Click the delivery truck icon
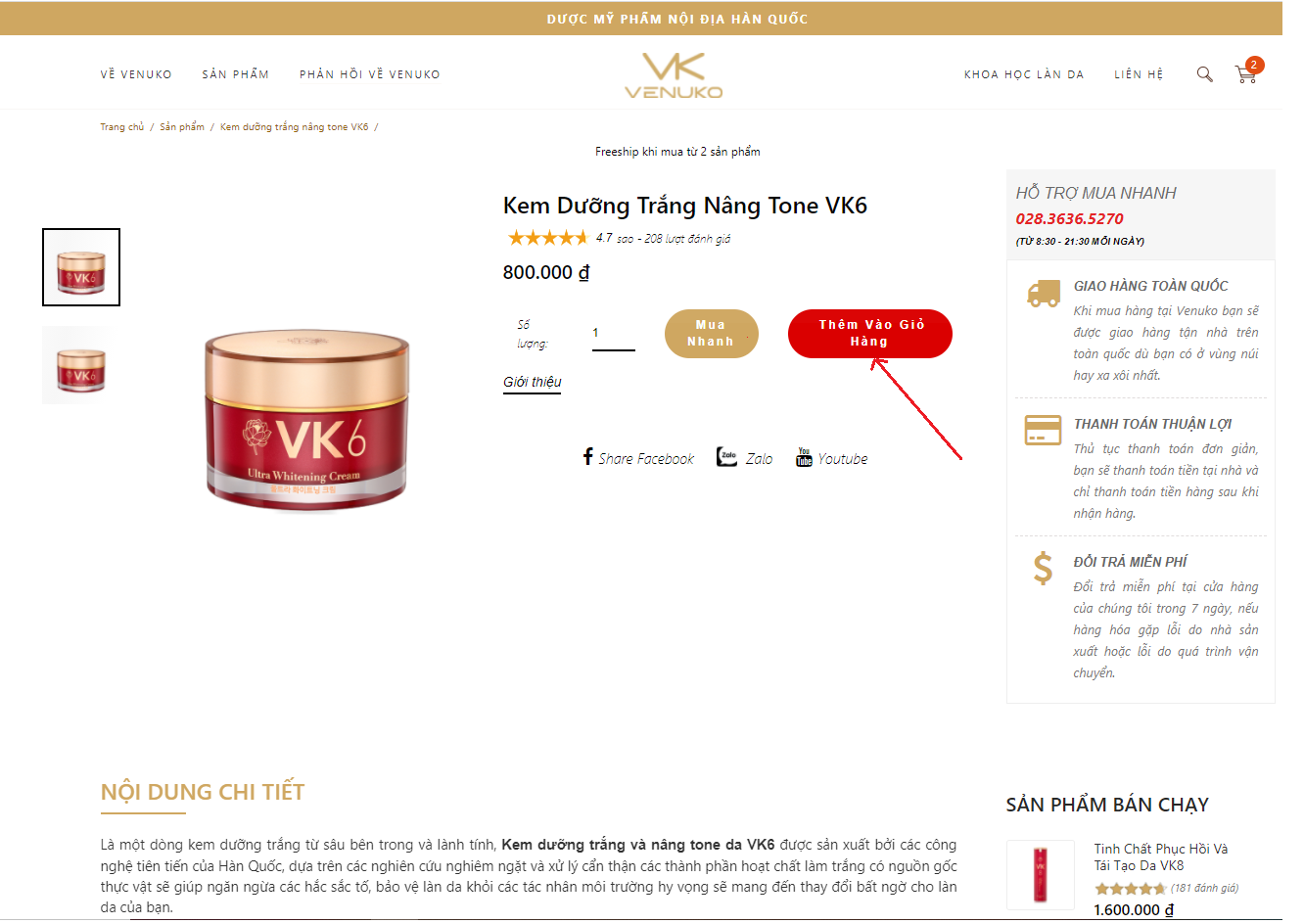Image resolution: width=1304 pixels, height=924 pixels. (1044, 293)
